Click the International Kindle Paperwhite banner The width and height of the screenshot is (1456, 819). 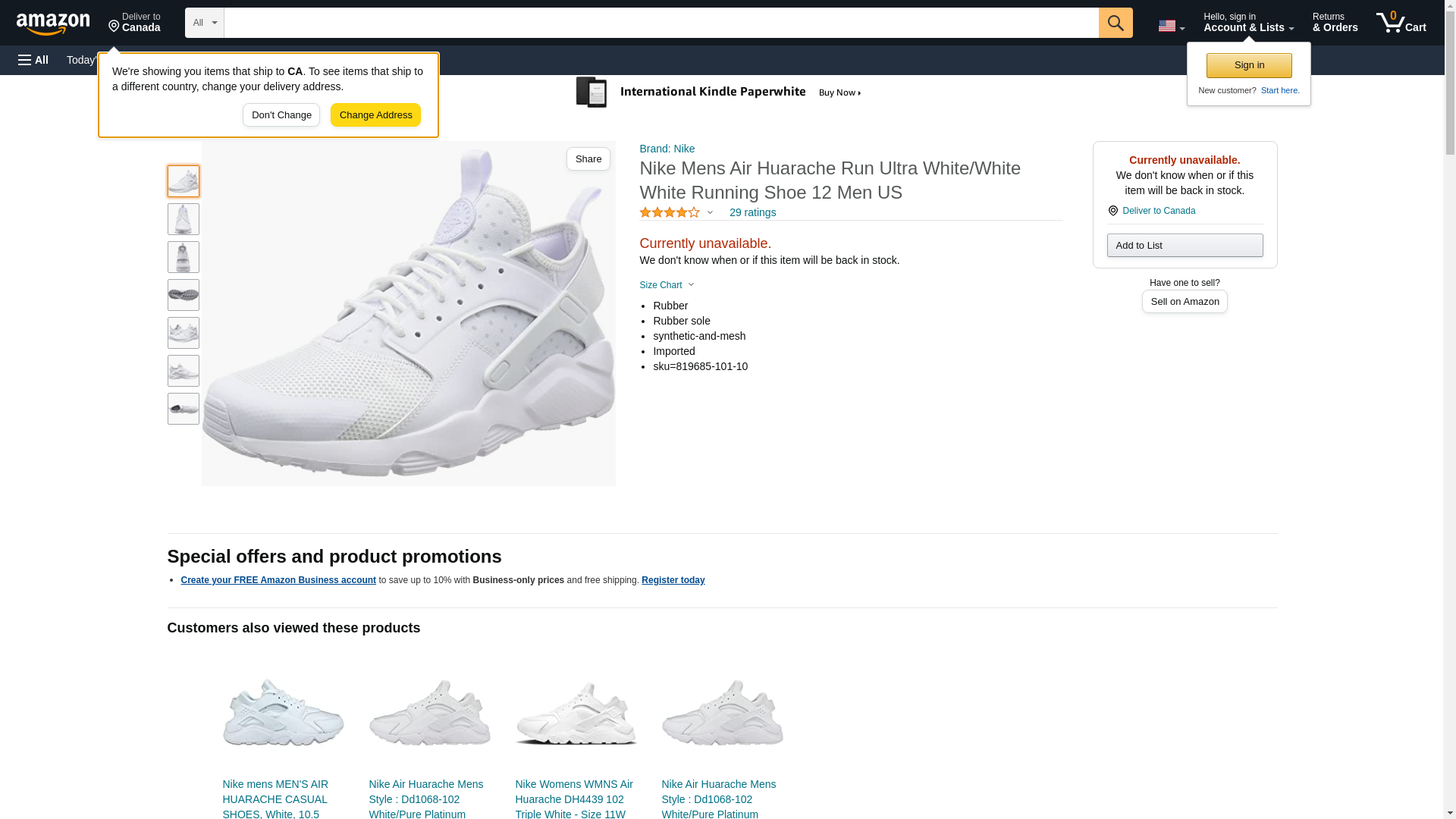pyautogui.click(x=719, y=93)
